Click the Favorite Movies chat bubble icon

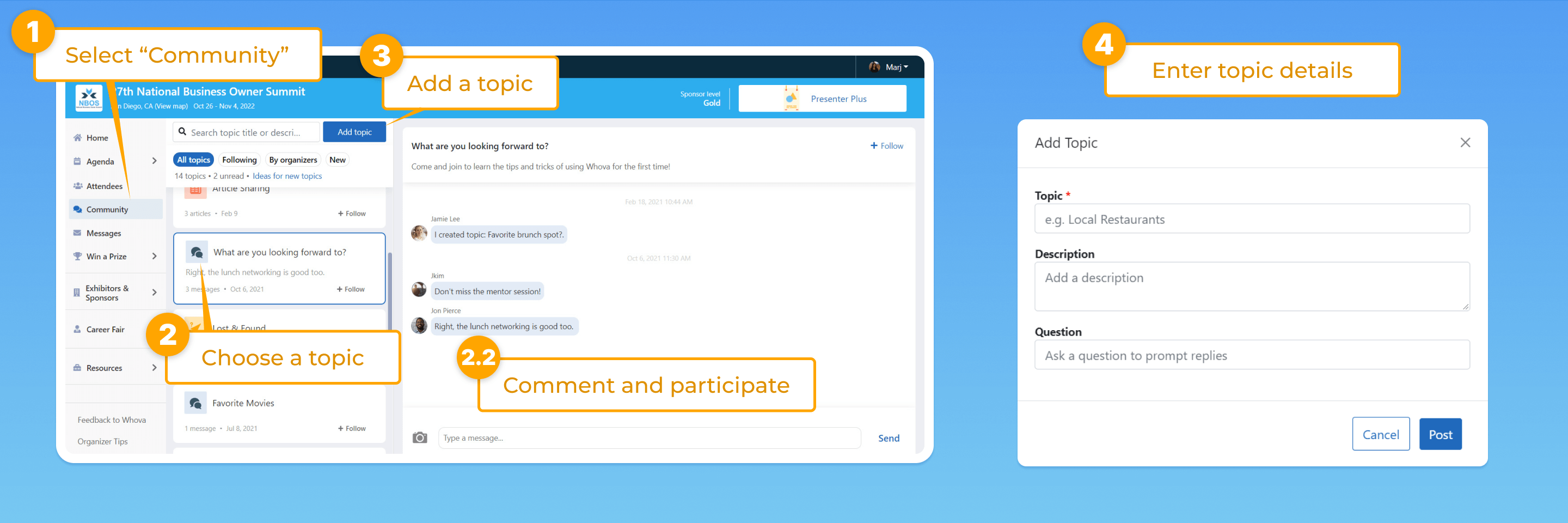tap(195, 403)
